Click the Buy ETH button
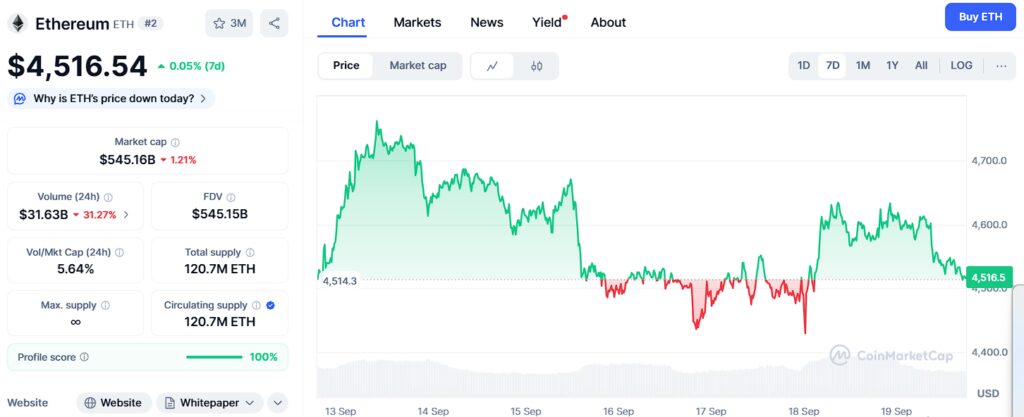This screenshot has width=1024, height=417. pos(980,17)
